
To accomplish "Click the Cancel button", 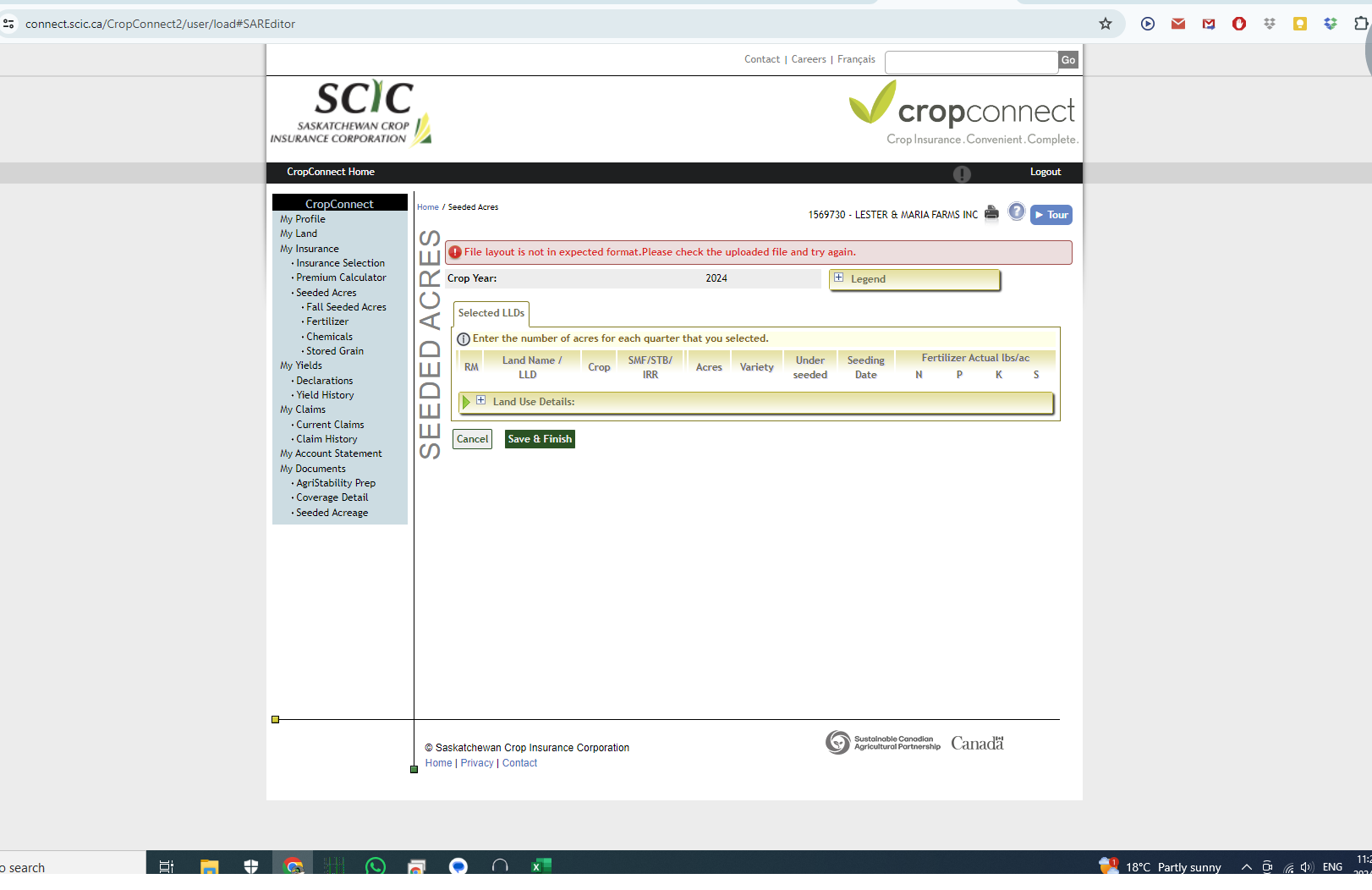I will 472,439.
